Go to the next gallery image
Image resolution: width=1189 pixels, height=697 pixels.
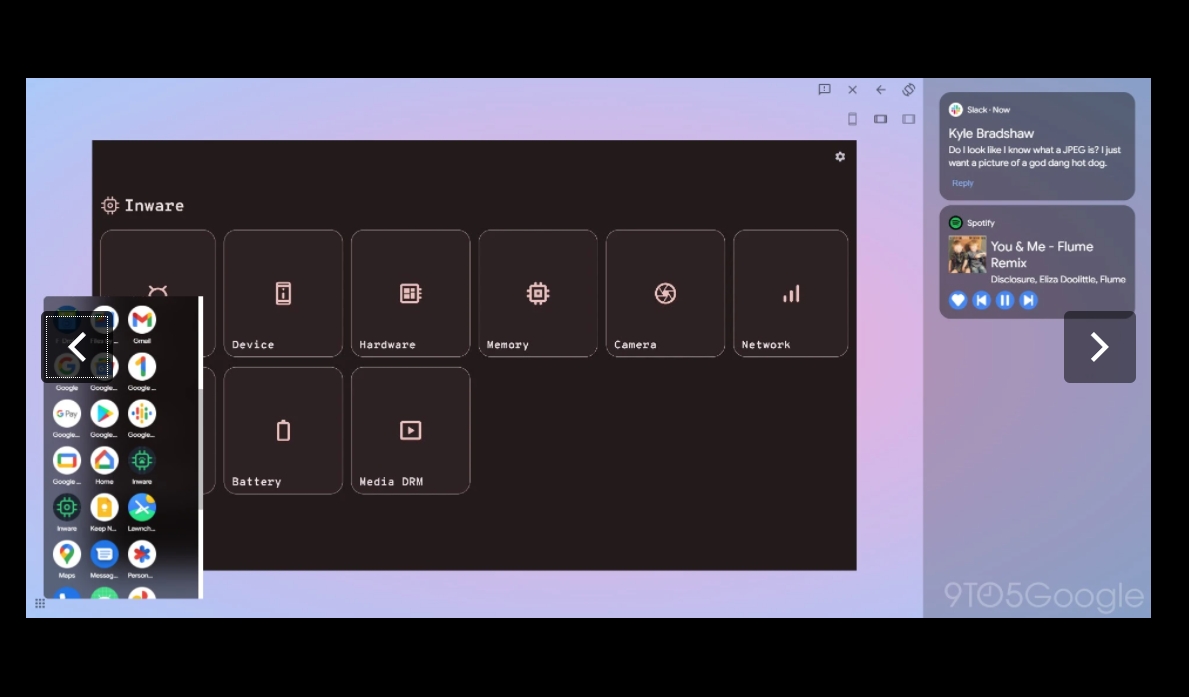click(1099, 347)
